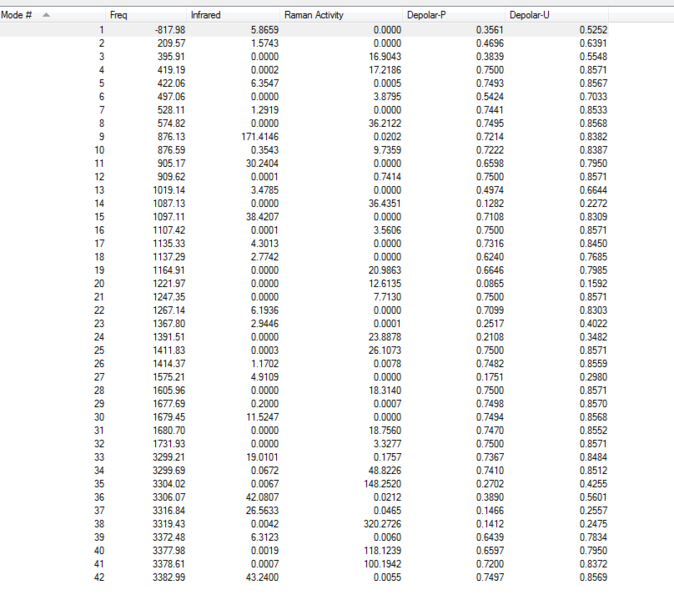Image resolution: width=674 pixels, height=600 pixels.
Task: Click the sort arrow in Mode # header
Action: [46, 15]
